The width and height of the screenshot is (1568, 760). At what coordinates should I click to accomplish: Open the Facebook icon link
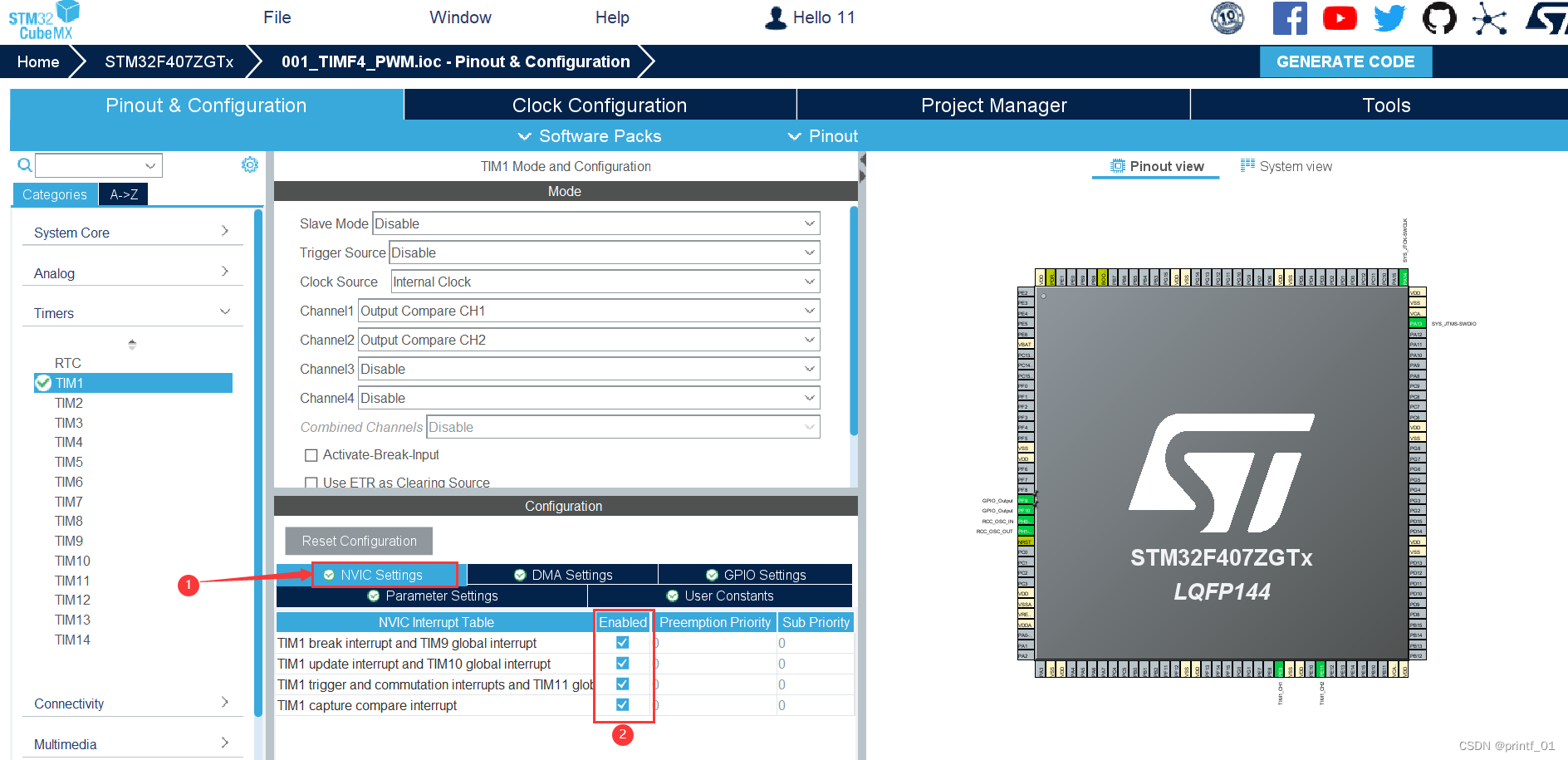pos(1290,18)
